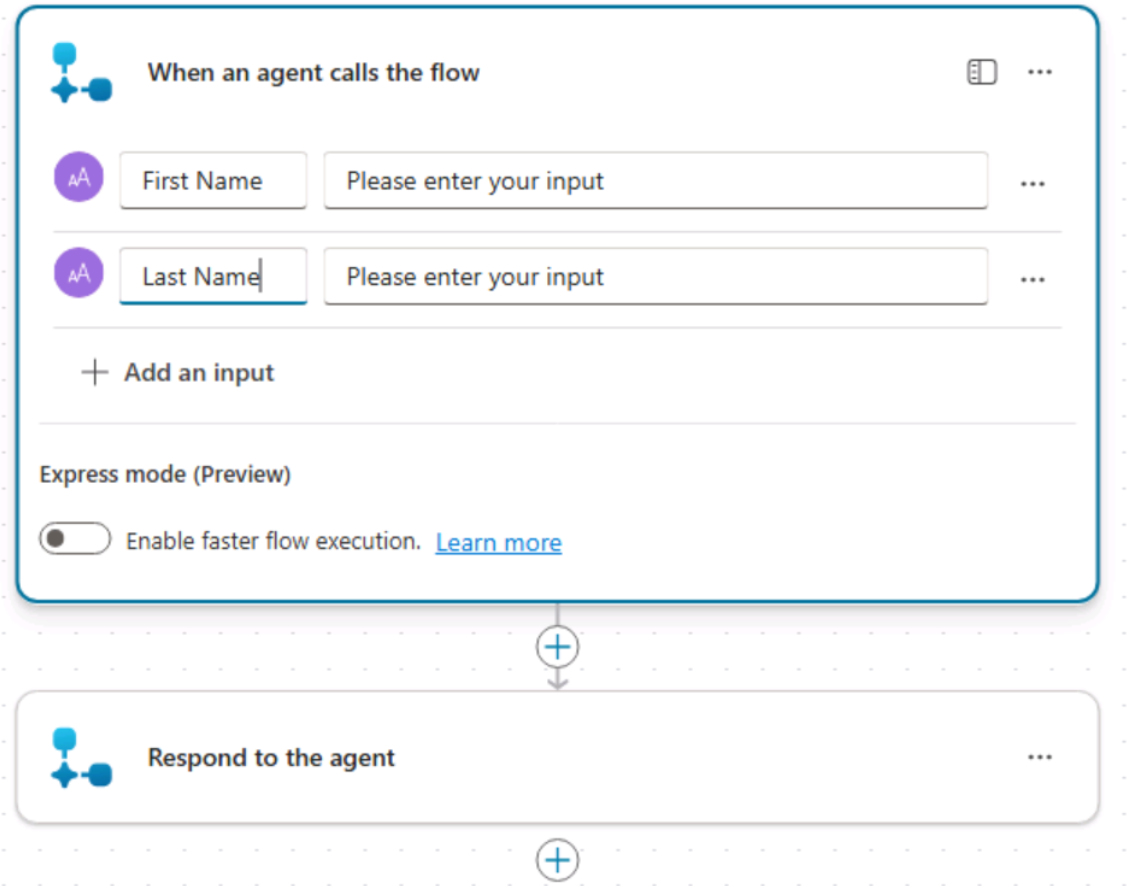Click the text type icon beside Last Name
Viewport: 1135px width, 886px height.
point(79,274)
